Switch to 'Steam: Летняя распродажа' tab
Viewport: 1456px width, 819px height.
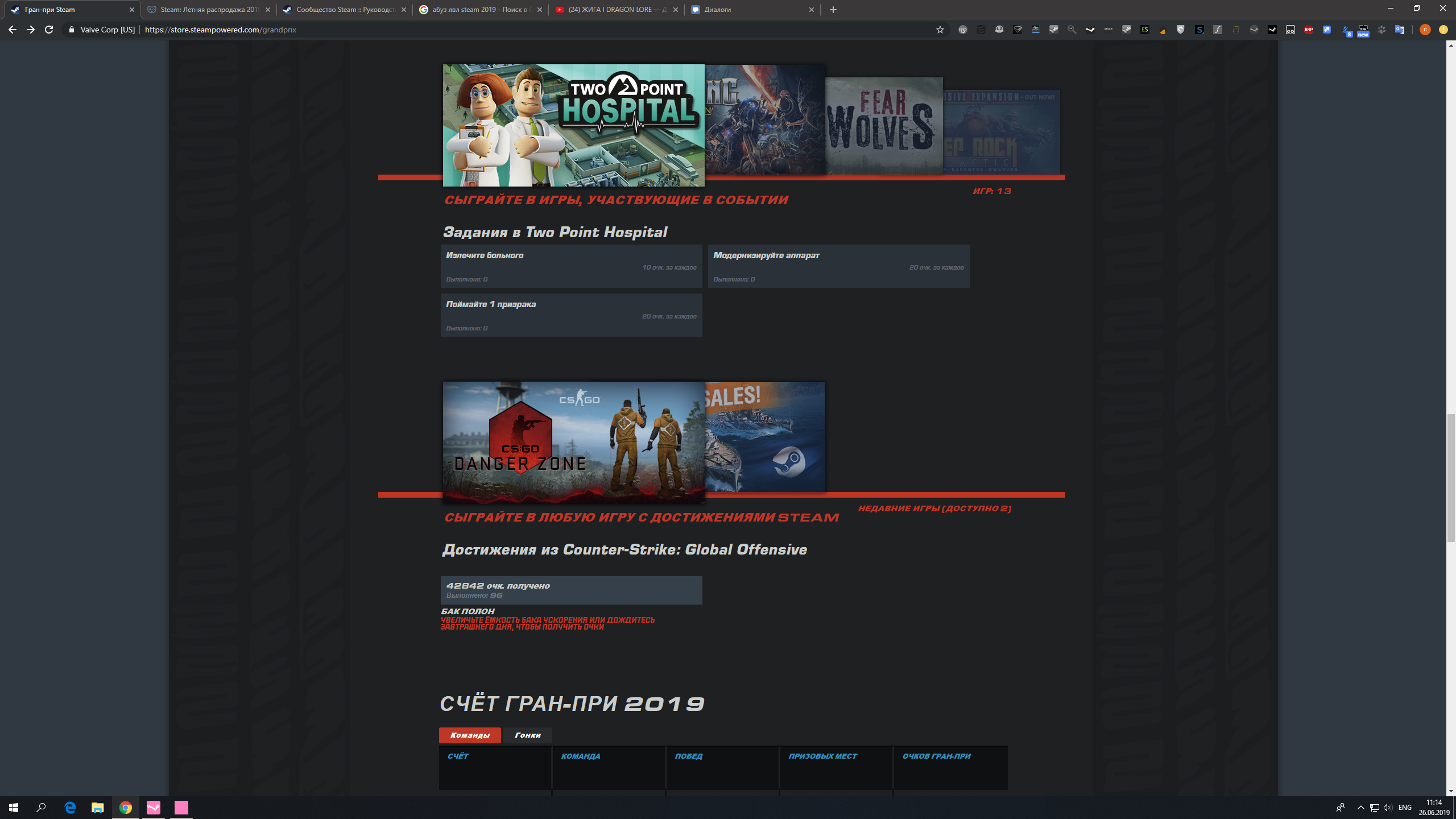pos(208,10)
